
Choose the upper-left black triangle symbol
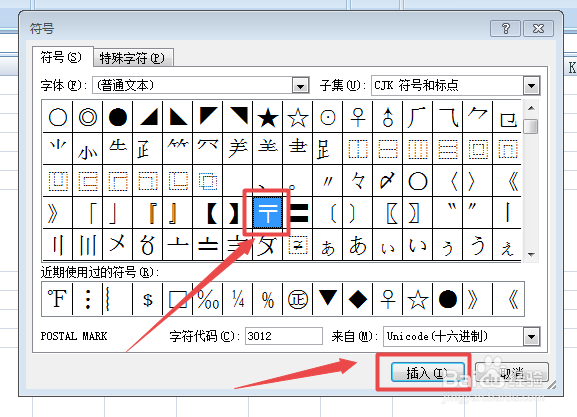(208, 117)
